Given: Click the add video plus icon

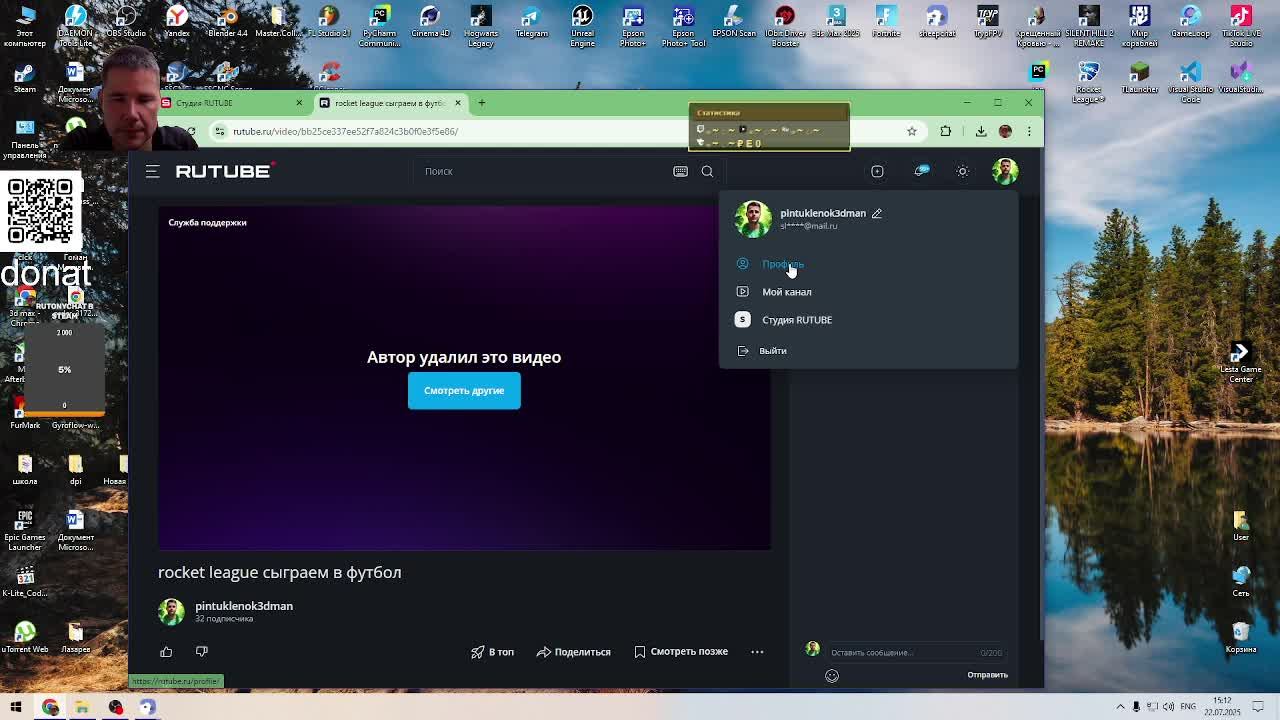Looking at the screenshot, I should coord(877,171).
